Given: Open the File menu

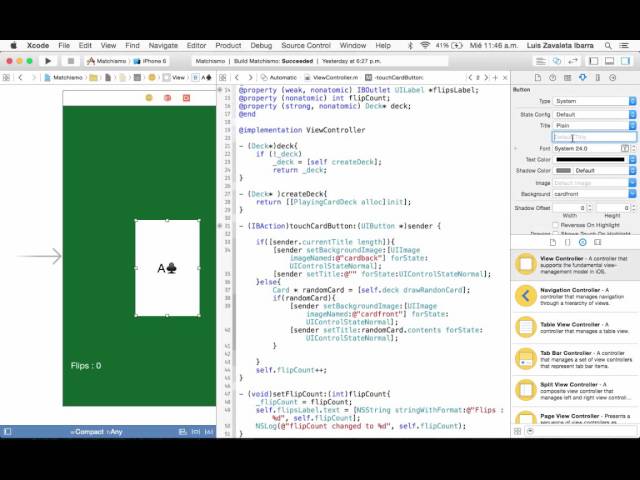Looking at the screenshot, I should (x=64, y=46).
